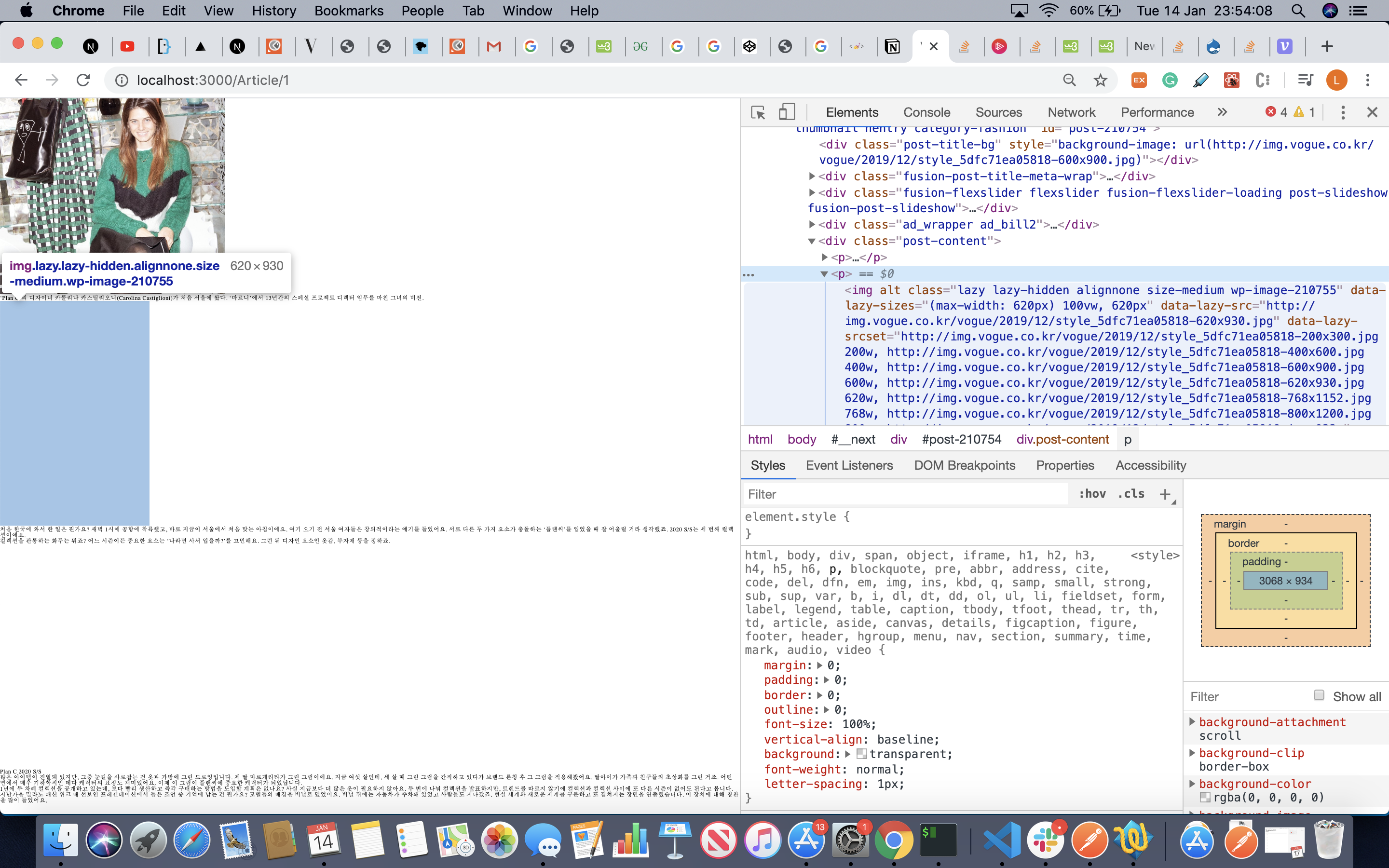Click the red error count indicator

coord(1277,112)
